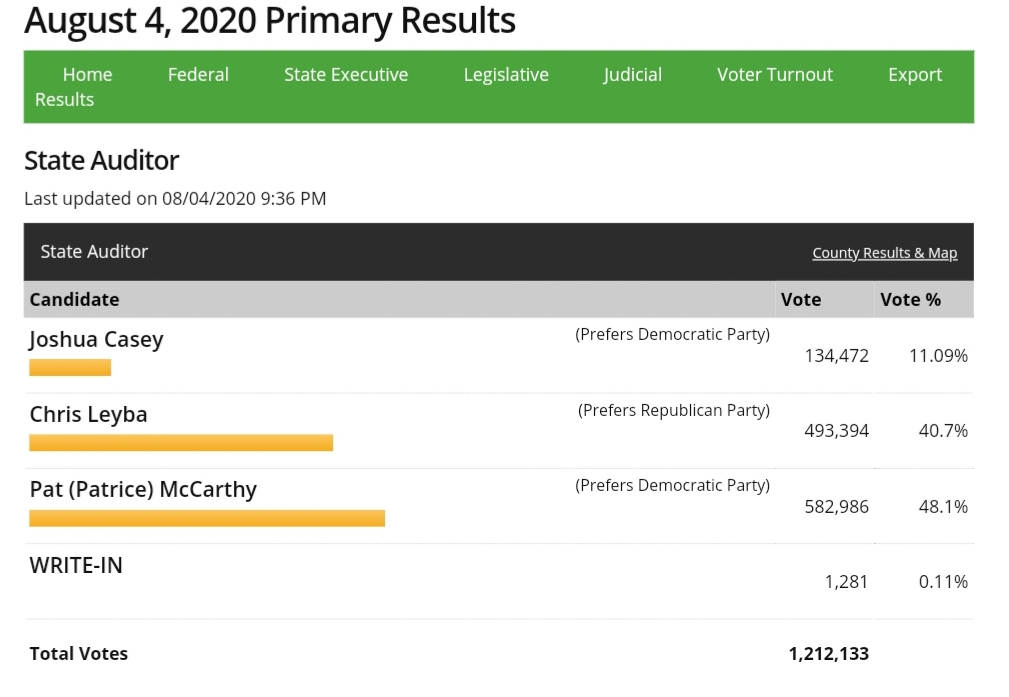Select candidate name Joshua Casey
Image resolution: width=1009 pixels, height=697 pixels.
pos(96,340)
